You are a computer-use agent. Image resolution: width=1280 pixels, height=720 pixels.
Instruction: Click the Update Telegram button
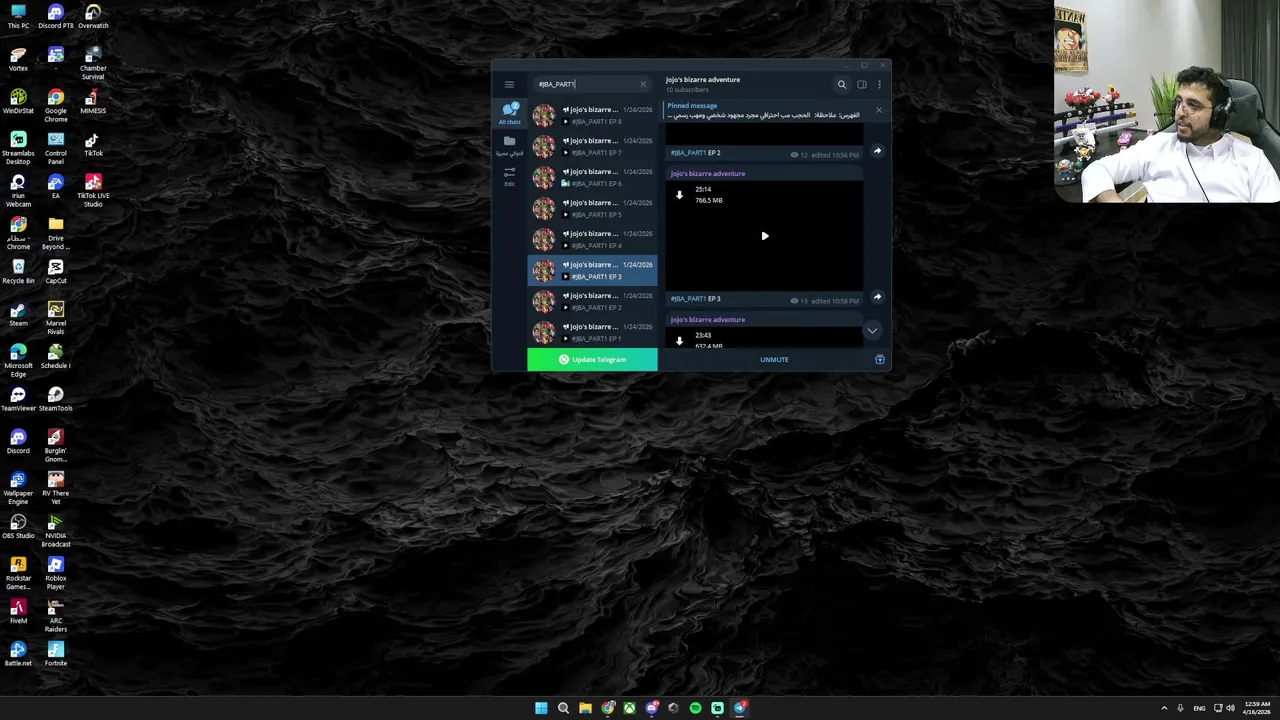592,359
